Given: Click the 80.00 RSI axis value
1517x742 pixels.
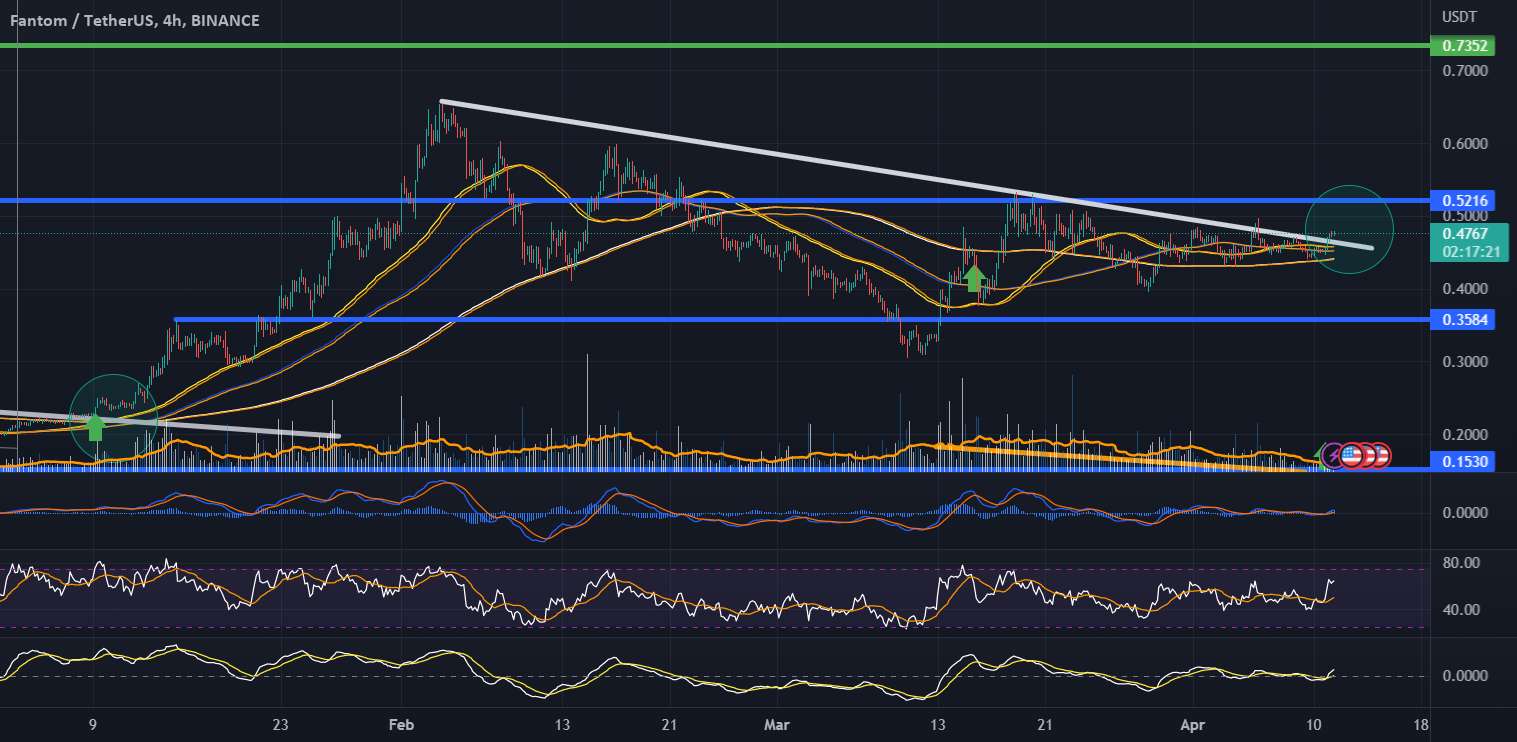Looking at the screenshot, I should coord(1462,563).
